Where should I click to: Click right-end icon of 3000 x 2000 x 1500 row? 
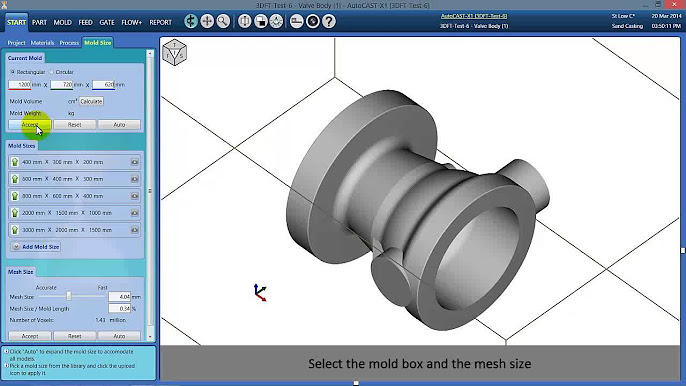(135, 230)
